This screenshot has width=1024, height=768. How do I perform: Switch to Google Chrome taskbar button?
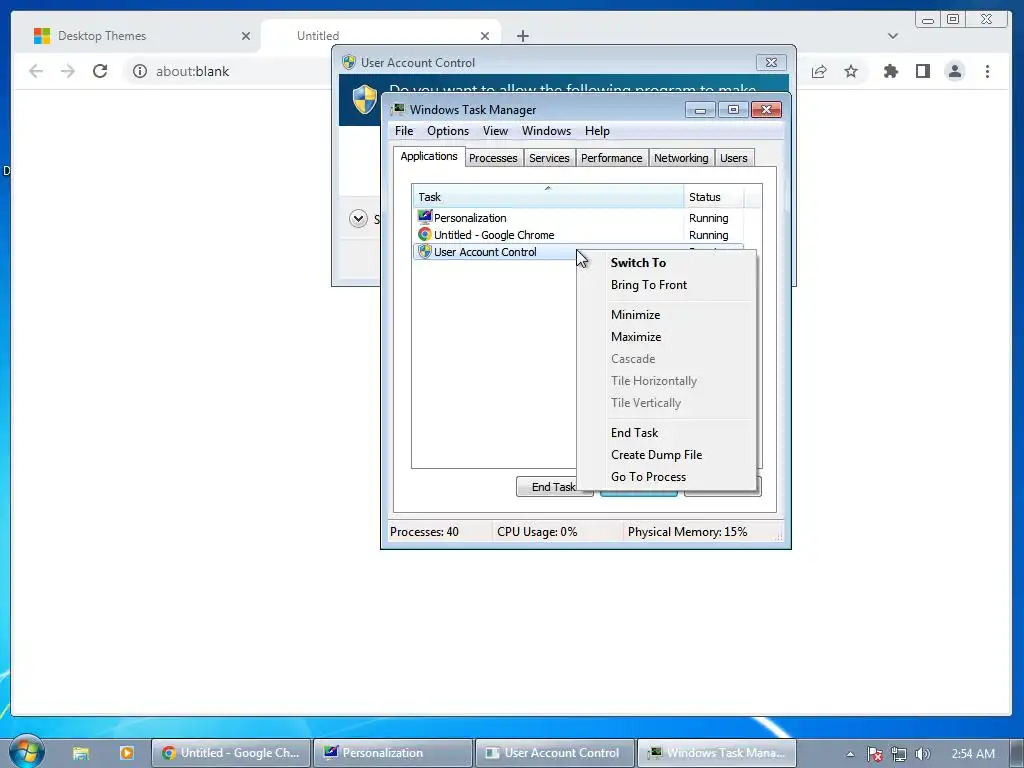pos(231,753)
